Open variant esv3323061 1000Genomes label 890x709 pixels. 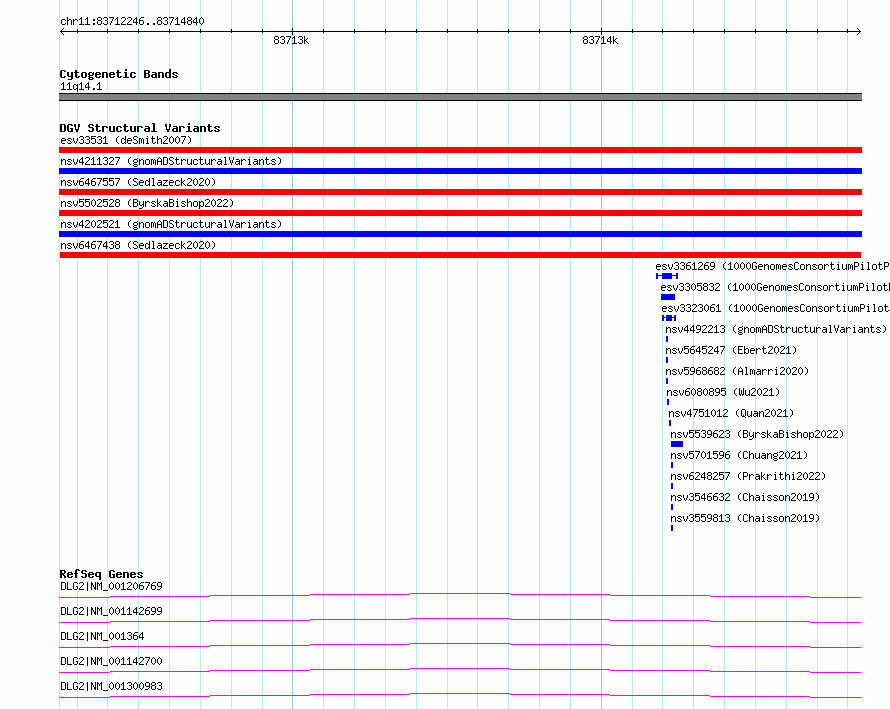click(775, 308)
